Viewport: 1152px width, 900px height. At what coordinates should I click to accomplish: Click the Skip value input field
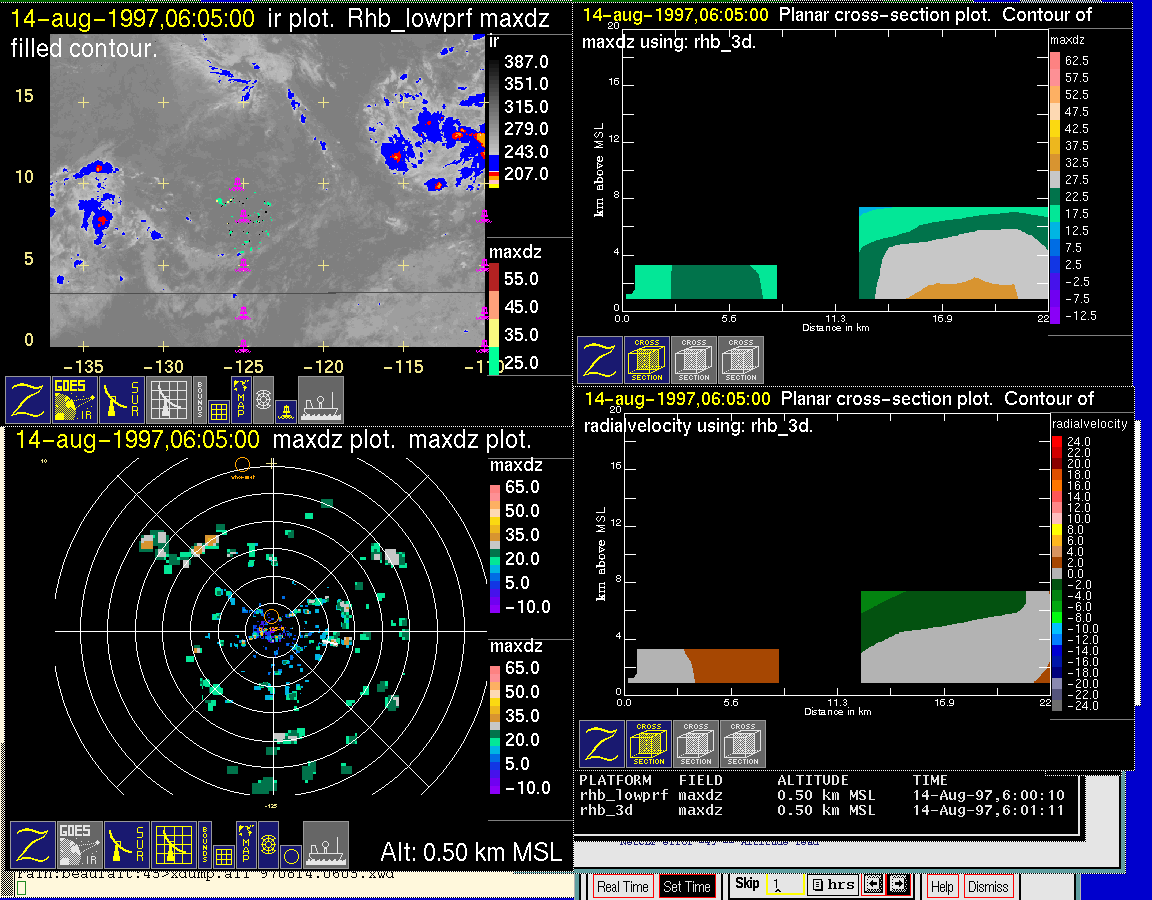[785, 885]
